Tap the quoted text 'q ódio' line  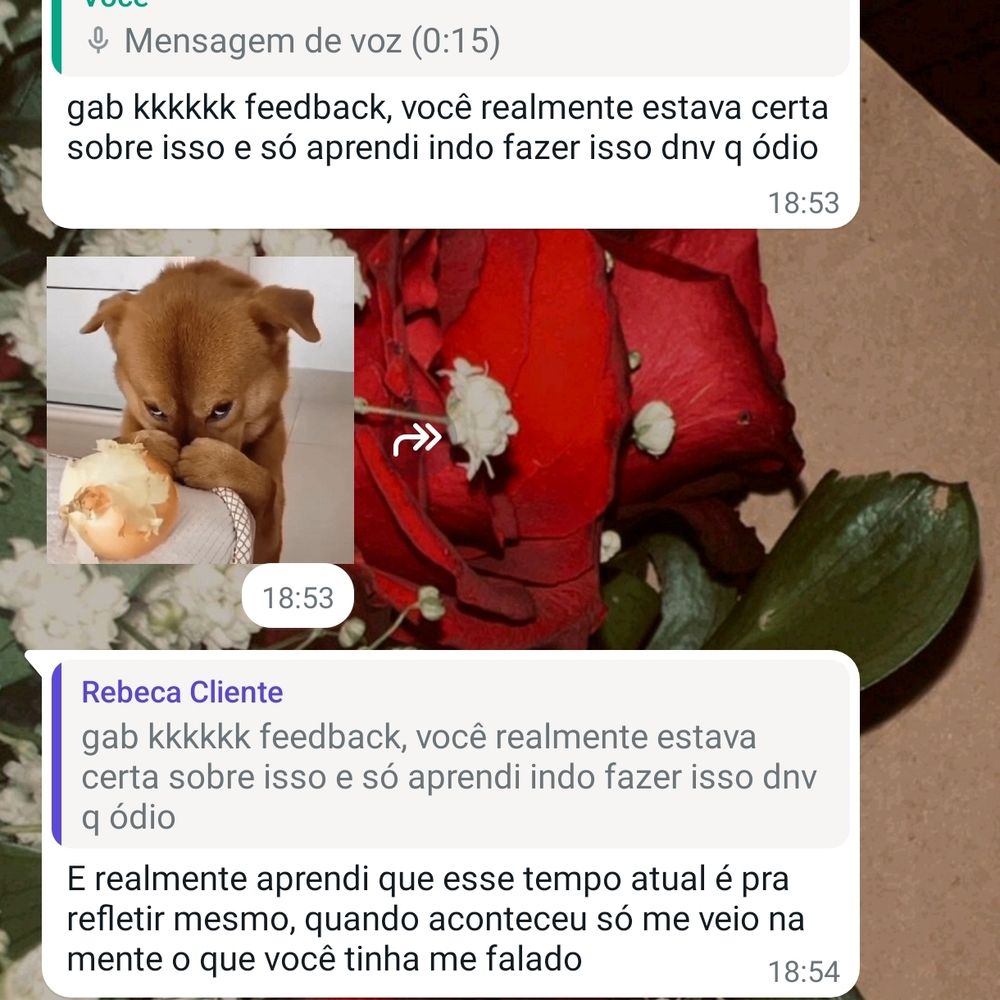(128, 818)
